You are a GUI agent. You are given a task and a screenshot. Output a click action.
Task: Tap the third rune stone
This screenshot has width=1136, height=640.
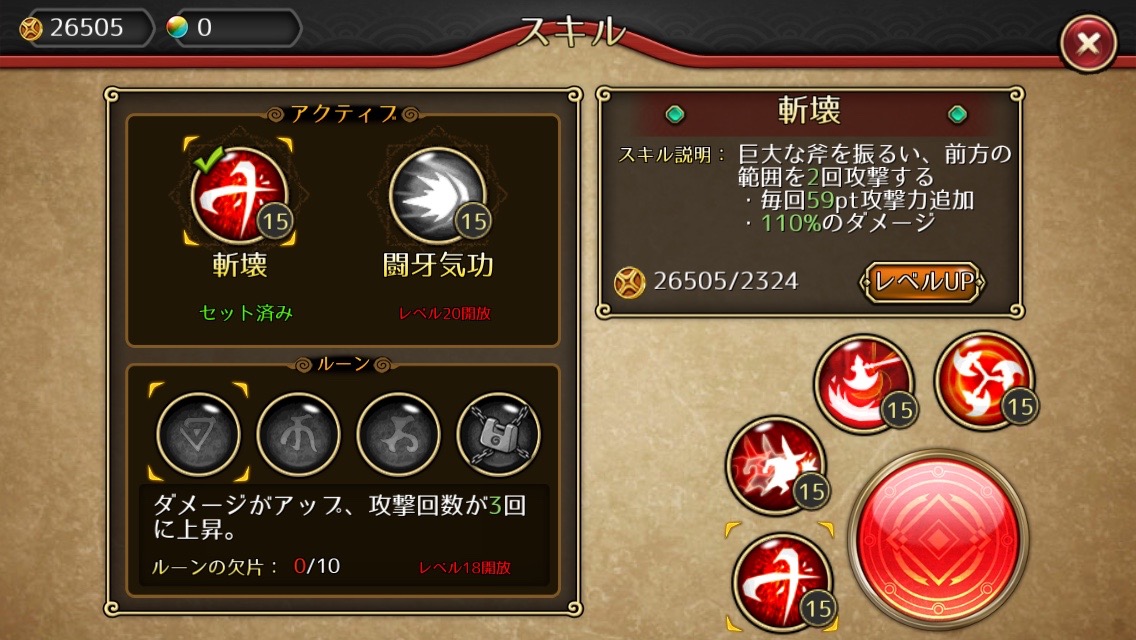[x=398, y=433]
